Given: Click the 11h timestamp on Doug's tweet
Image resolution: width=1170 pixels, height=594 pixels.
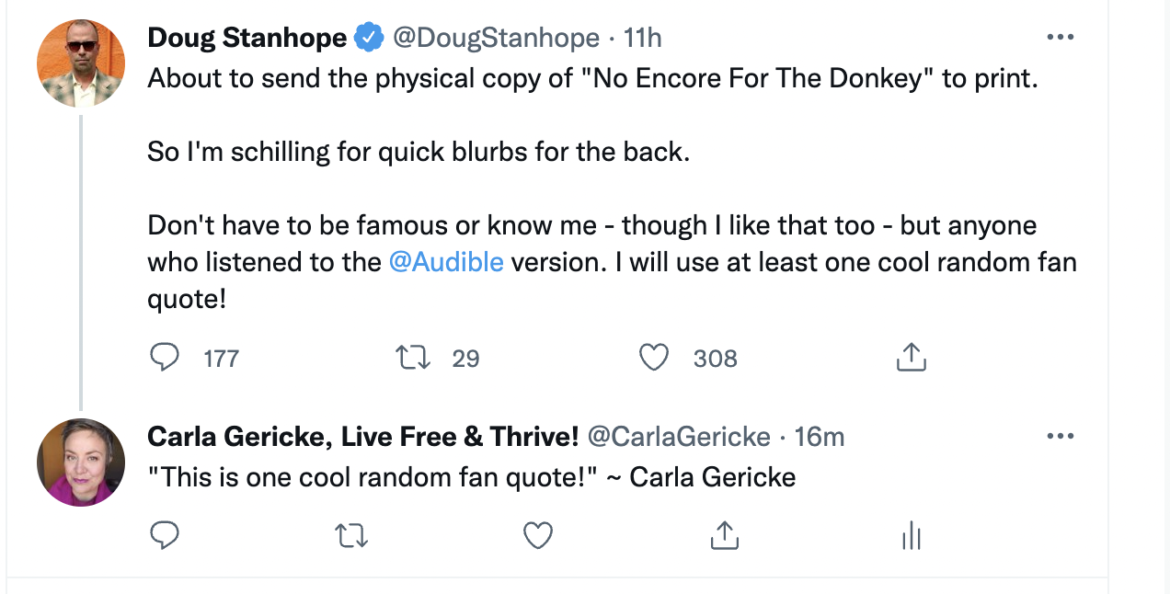Looking at the screenshot, I should (642, 38).
